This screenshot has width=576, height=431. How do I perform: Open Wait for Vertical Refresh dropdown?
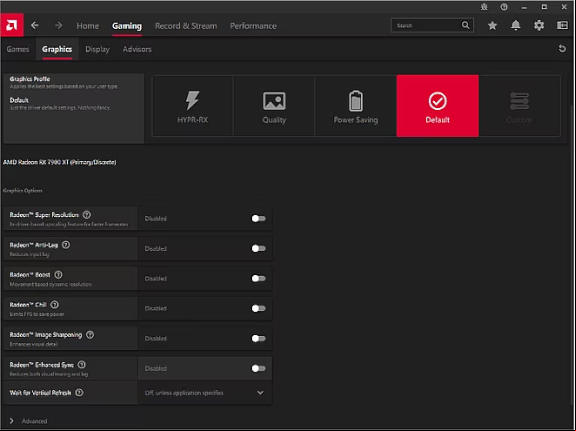click(205, 393)
